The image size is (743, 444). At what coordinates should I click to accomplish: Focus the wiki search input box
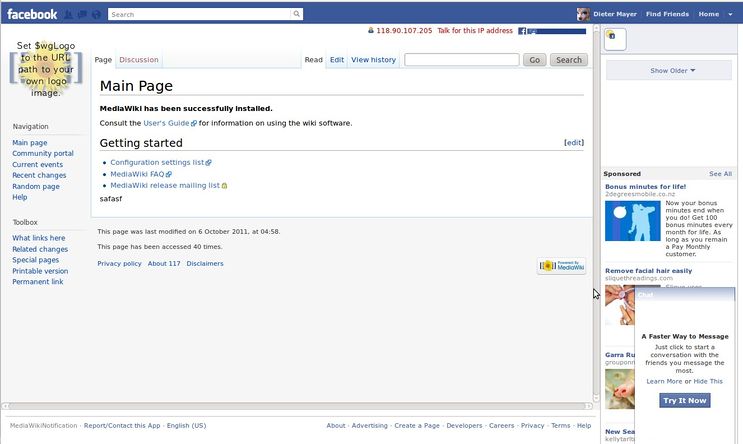tap(462, 60)
